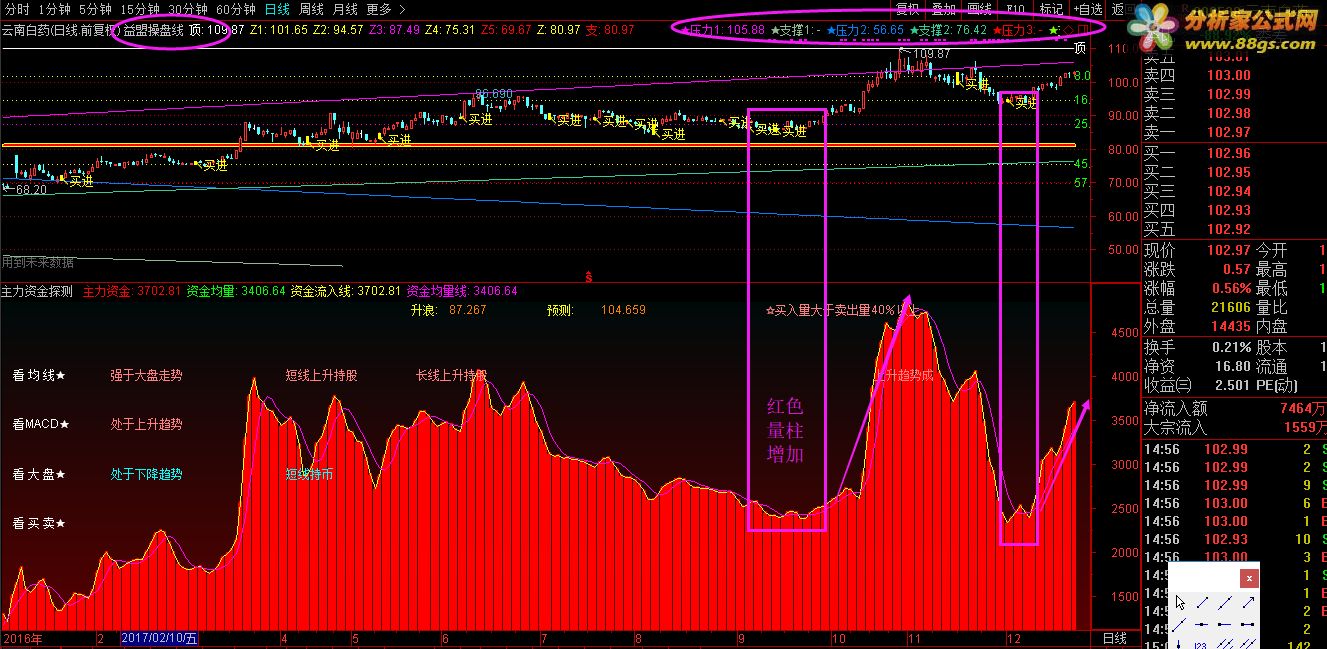Click the 看均线★ label

(39, 376)
